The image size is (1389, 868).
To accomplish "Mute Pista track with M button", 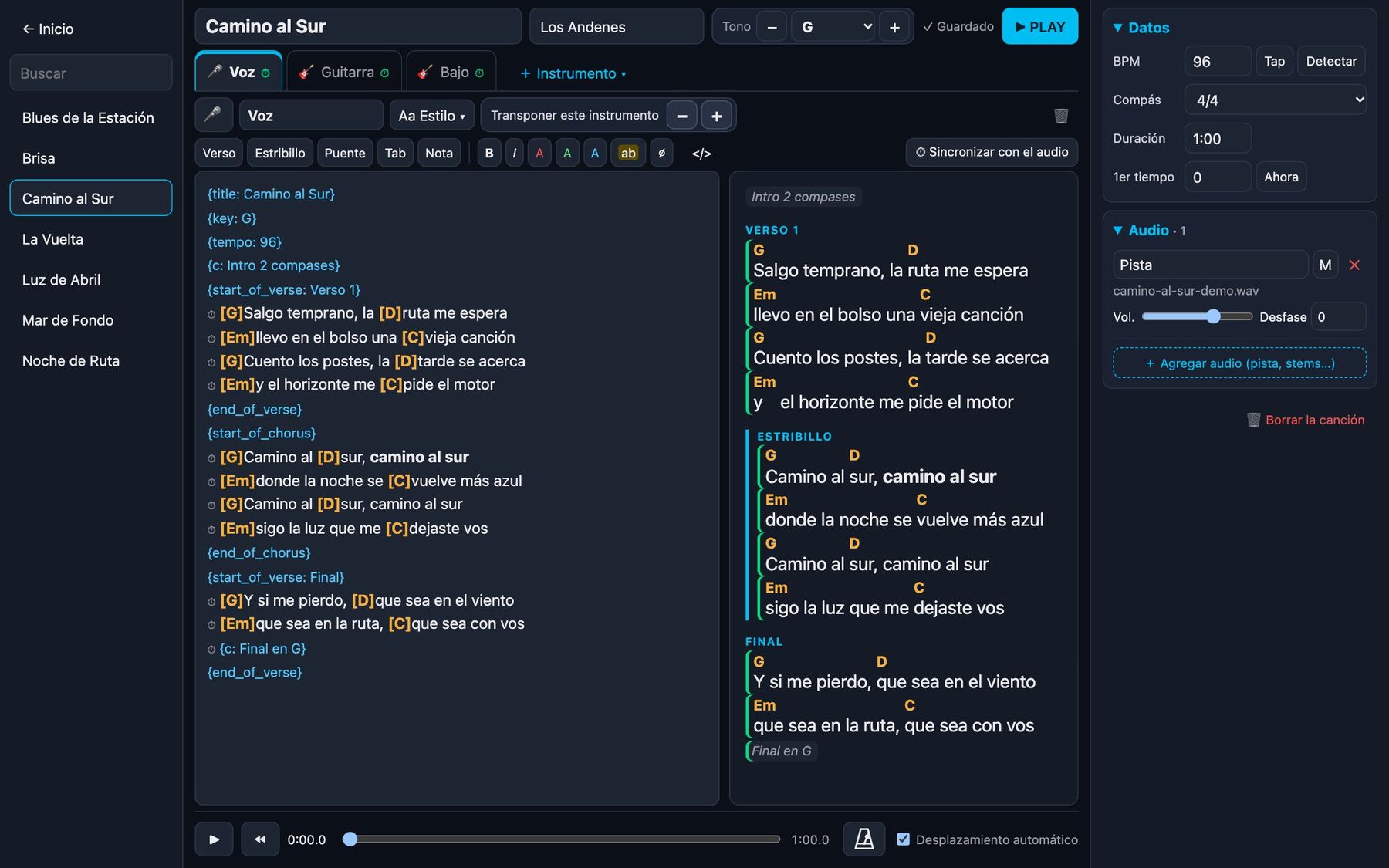I will coord(1325,265).
